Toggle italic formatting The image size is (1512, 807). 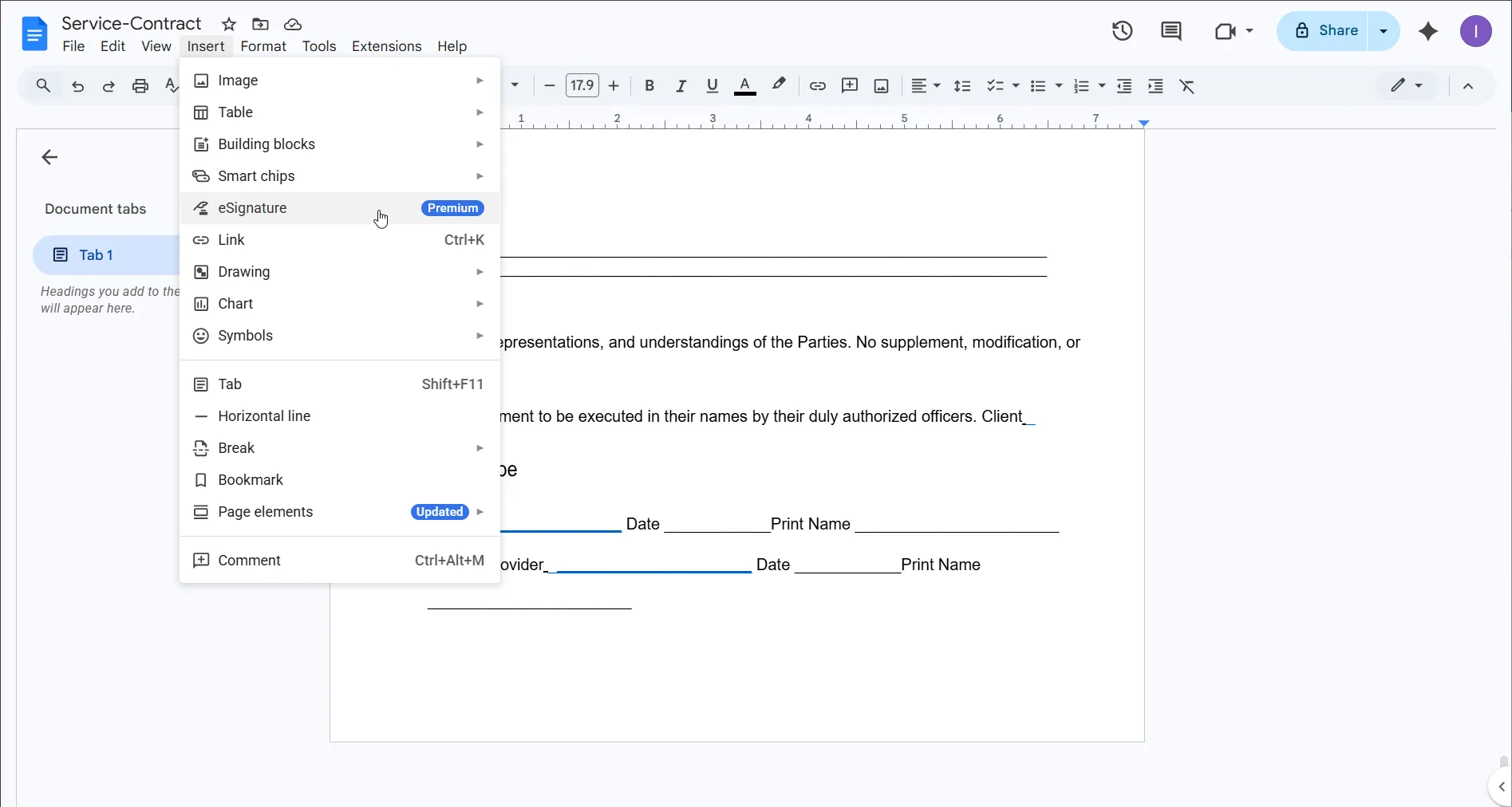[681, 86]
